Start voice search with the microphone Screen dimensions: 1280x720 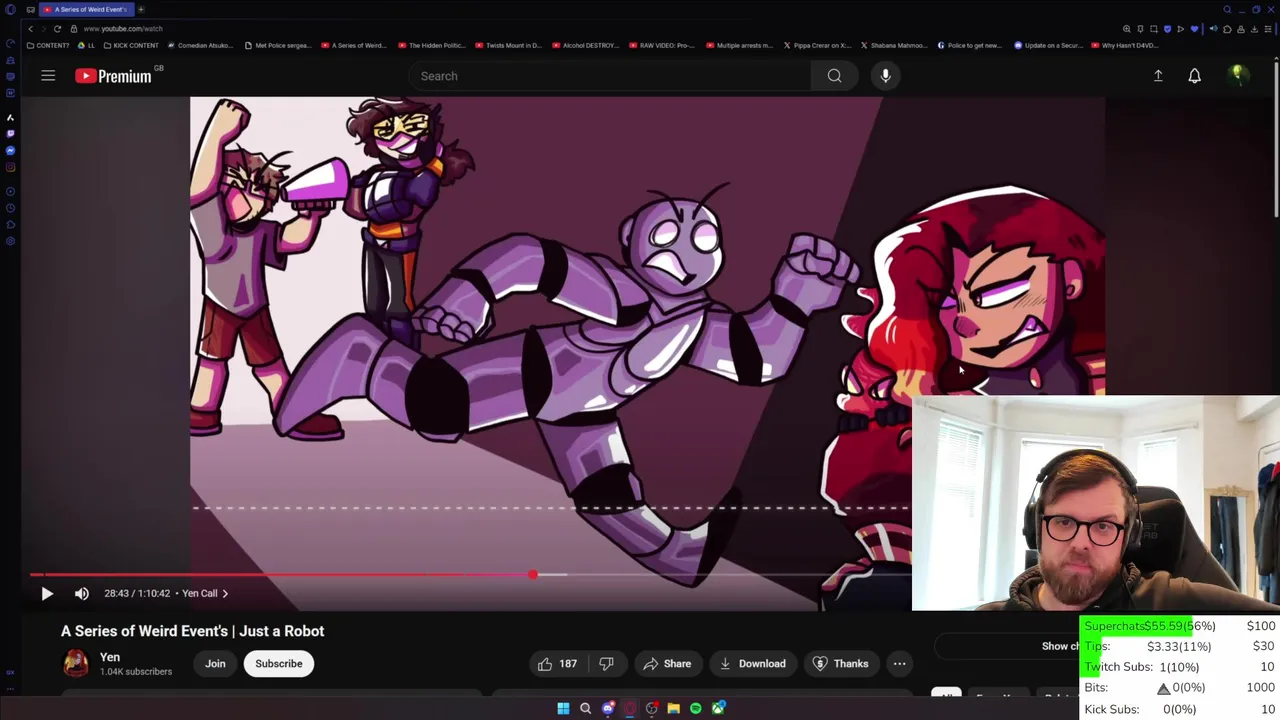tap(885, 76)
